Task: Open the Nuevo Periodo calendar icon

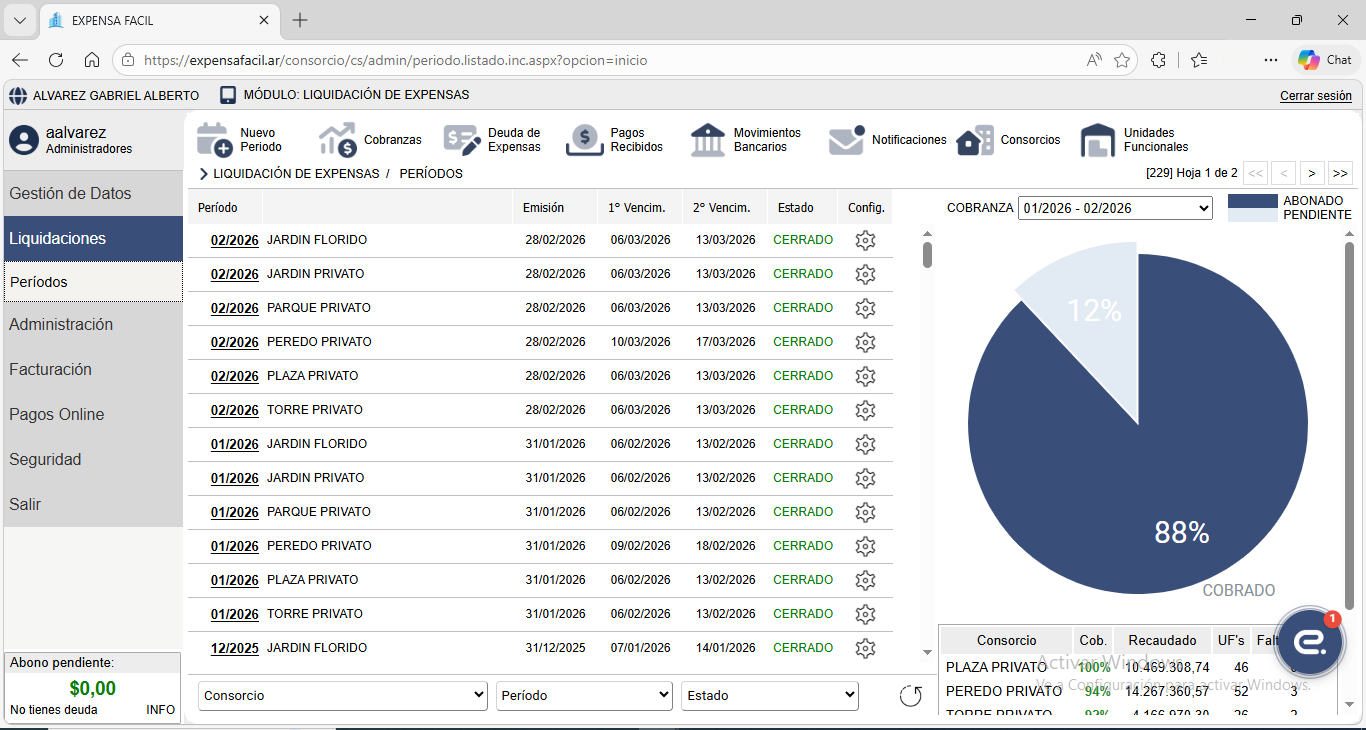Action: tap(214, 140)
